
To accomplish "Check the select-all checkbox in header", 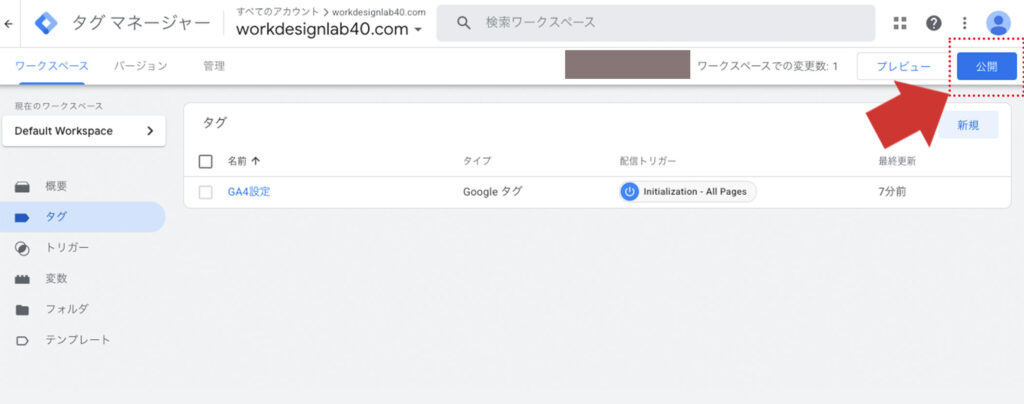I will pyautogui.click(x=206, y=161).
